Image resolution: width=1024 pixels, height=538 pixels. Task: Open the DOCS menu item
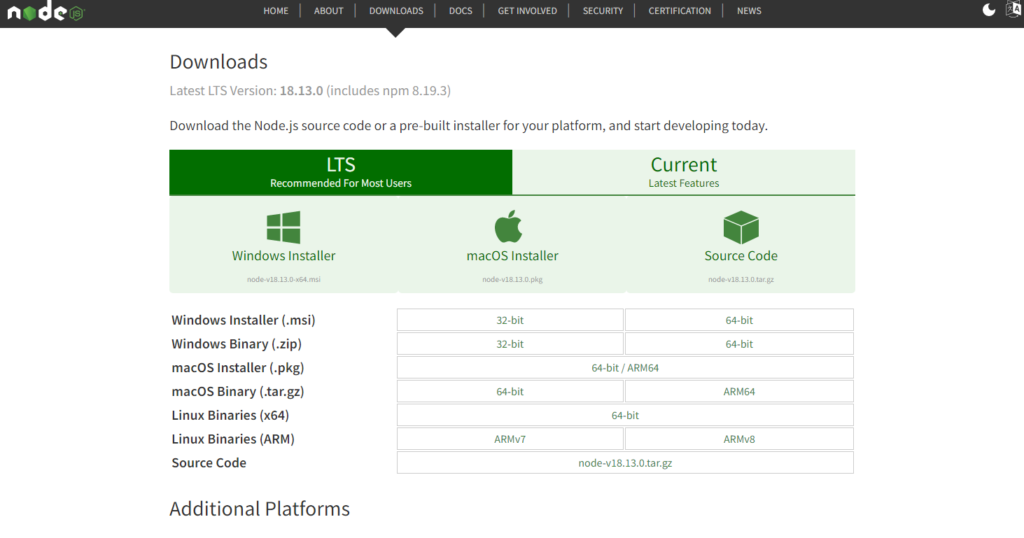(460, 10)
